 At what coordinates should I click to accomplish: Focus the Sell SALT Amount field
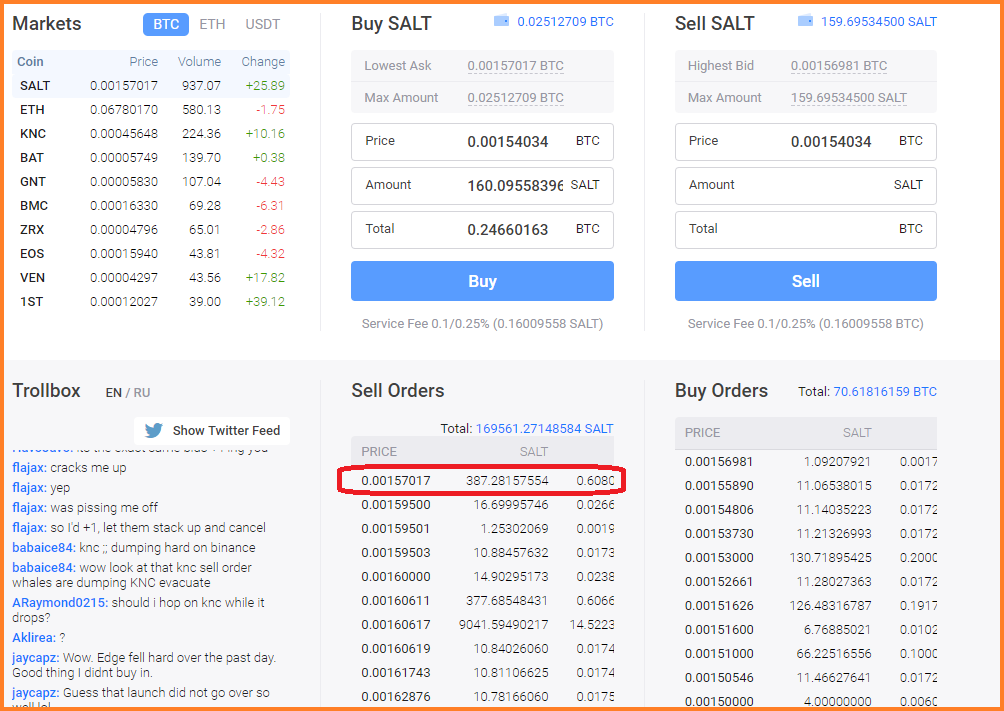[x=806, y=185]
